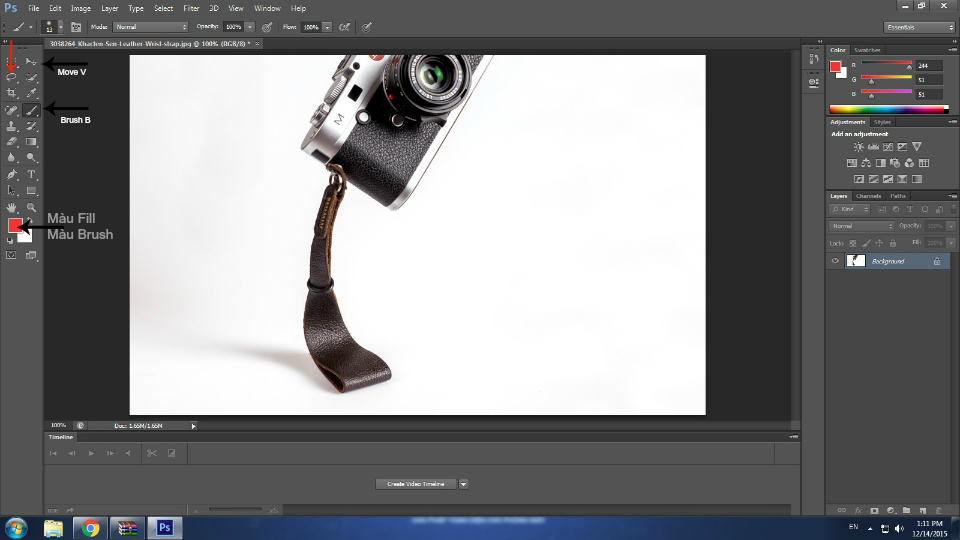Select the Crop tool
Screen dimensions: 960x540
[x=11, y=92]
